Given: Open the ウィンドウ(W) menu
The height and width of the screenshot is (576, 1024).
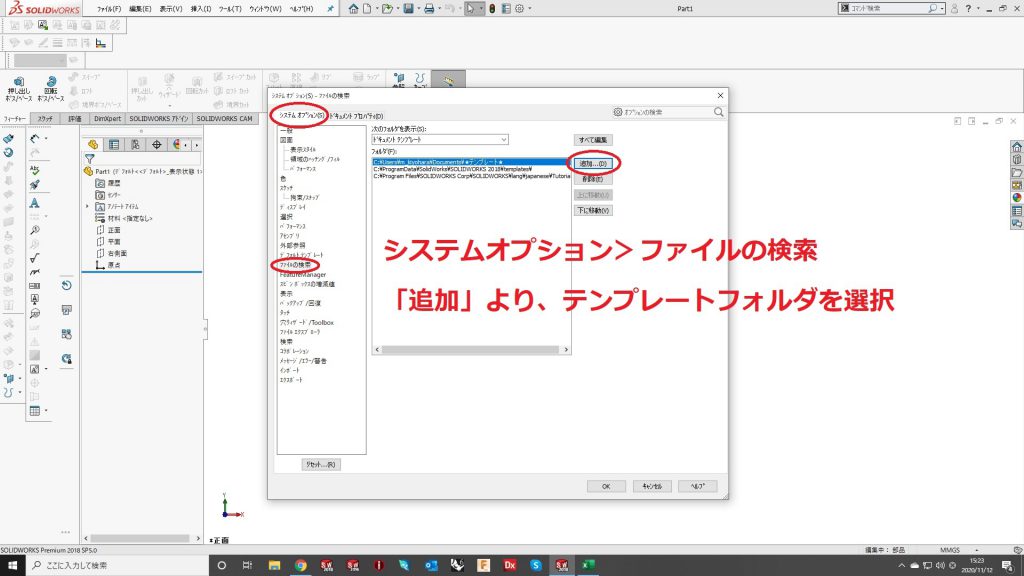Looking at the screenshot, I should point(265,9).
